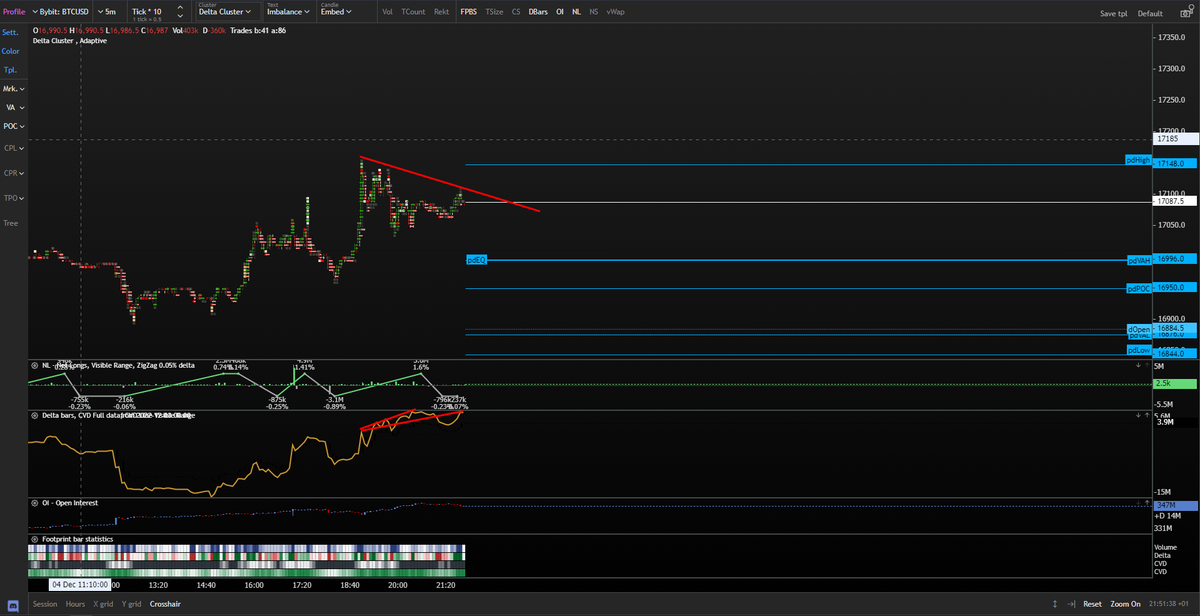This screenshot has width=1200, height=616.
Task: Open Color in the left sidebar
Action: [x=10, y=51]
